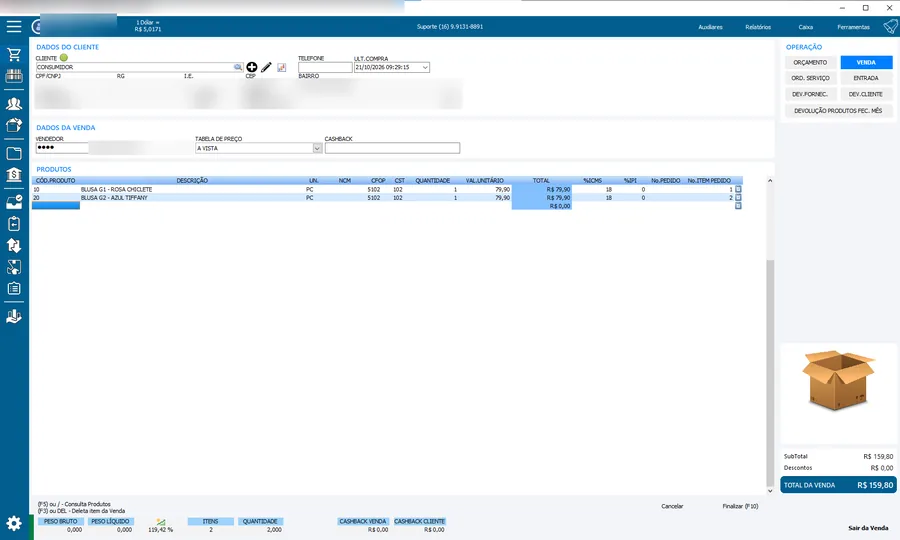Click the Val.Unitário column header
Screen dimensions: 900x540
click(x=484, y=181)
